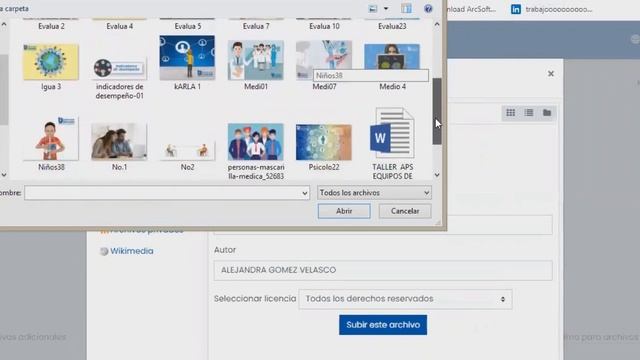Click the file list scroll up arrow

[437, 24]
